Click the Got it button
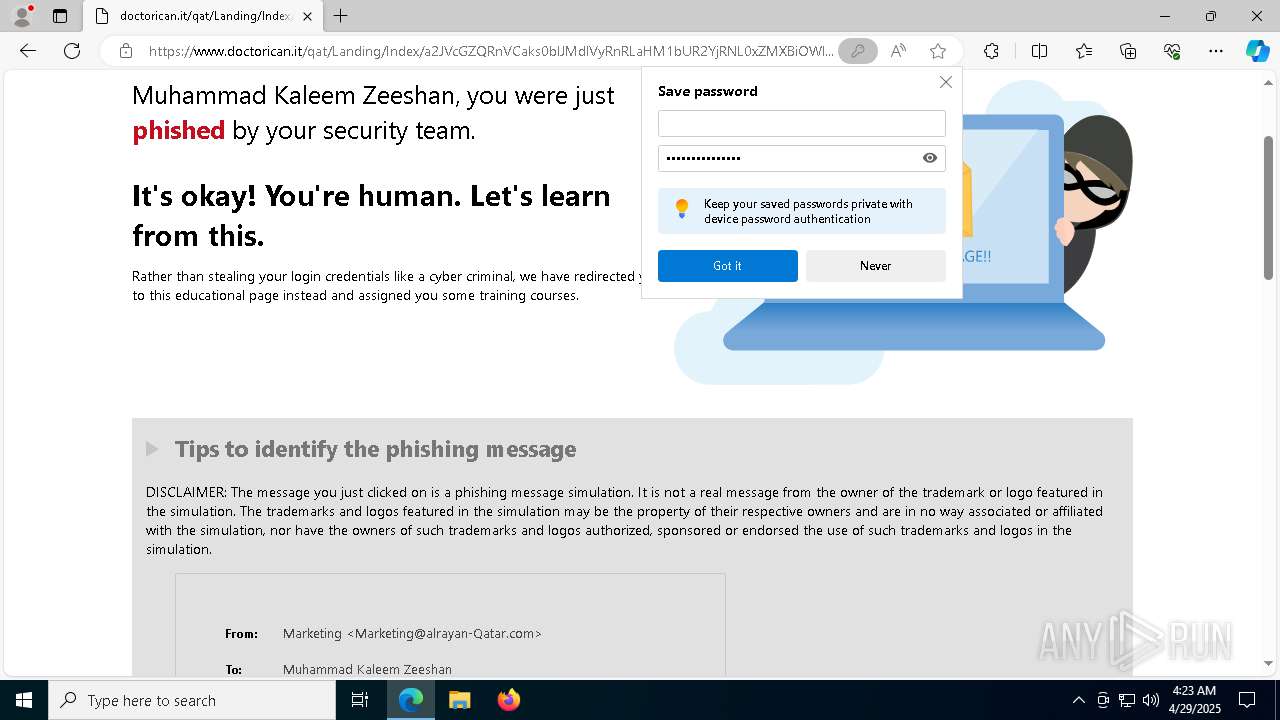 [x=727, y=266]
